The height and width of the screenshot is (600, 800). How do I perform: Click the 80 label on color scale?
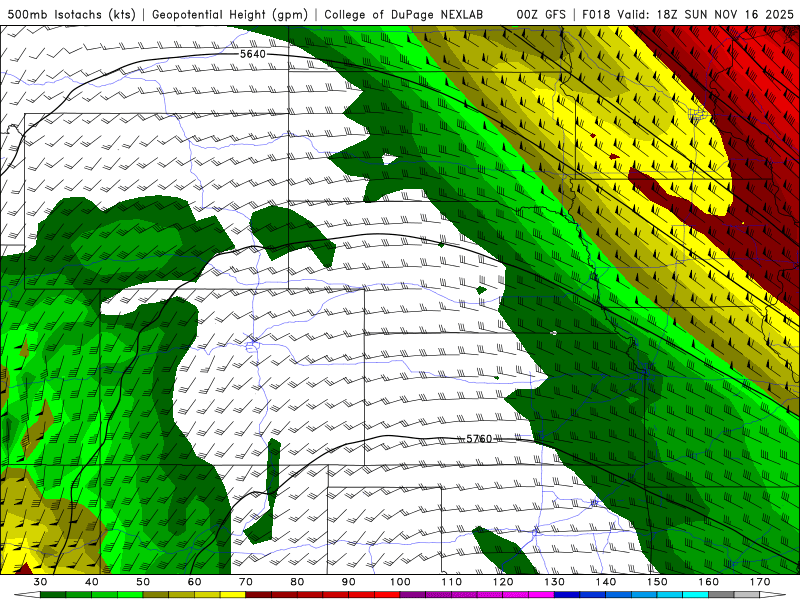tap(297, 582)
